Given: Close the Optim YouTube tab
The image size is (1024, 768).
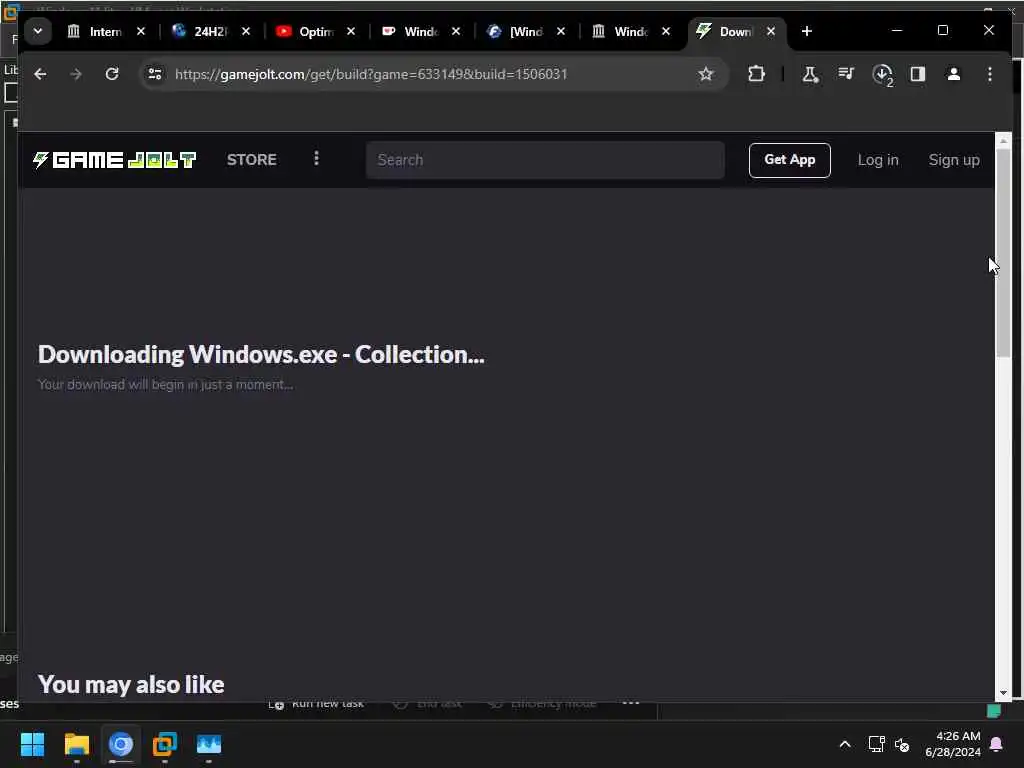Looking at the screenshot, I should click(351, 31).
